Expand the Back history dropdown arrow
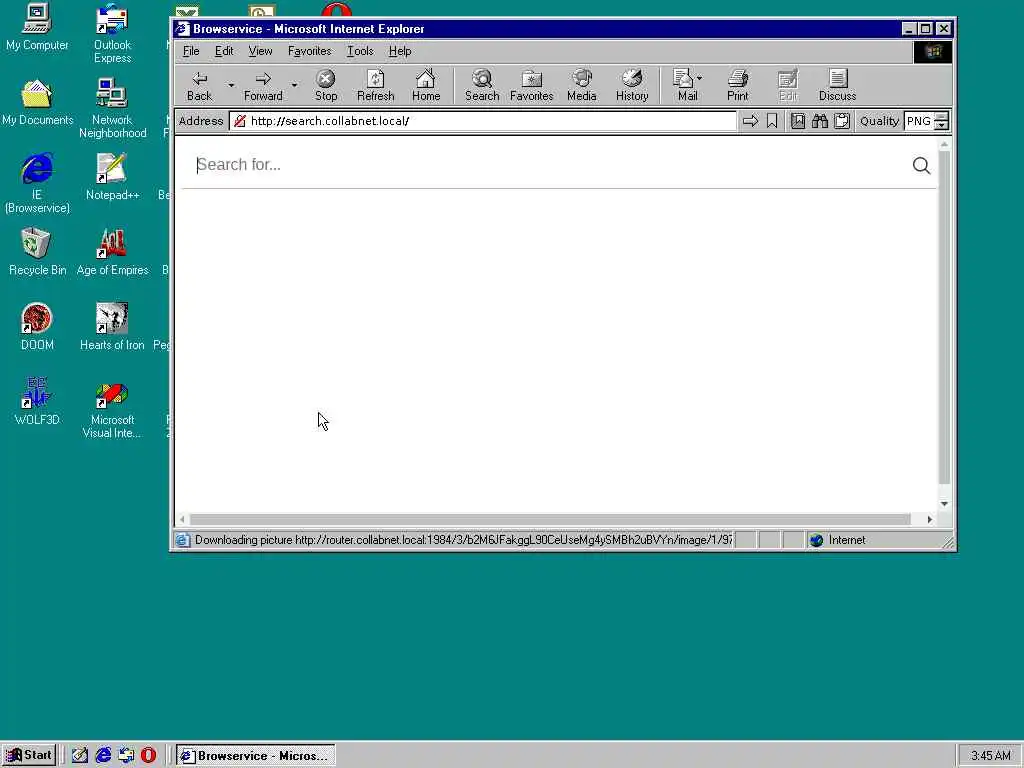1024x768 pixels. [231, 85]
